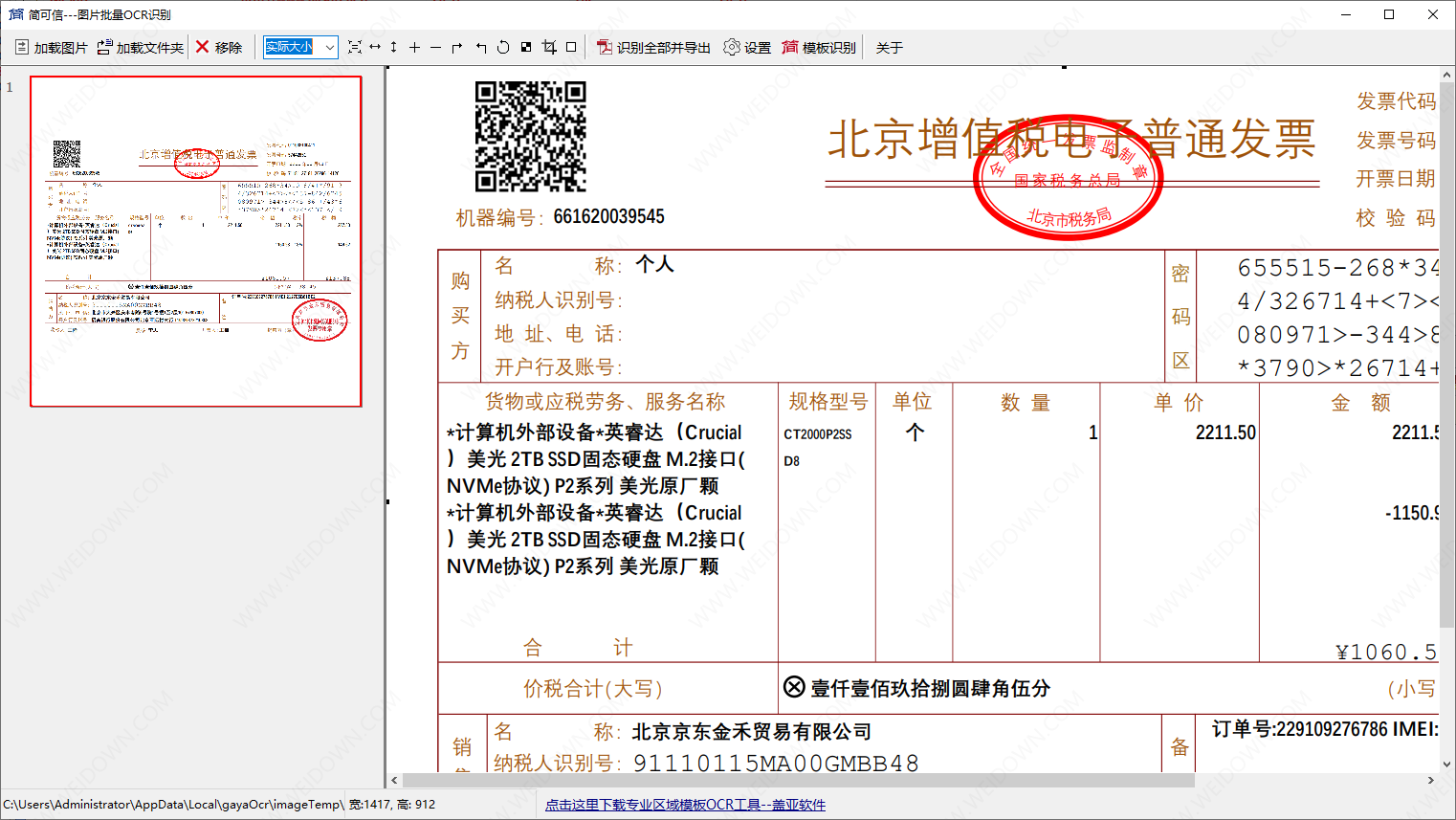Click the zoom out minus icon

pyautogui.click(x=435, y=47)
